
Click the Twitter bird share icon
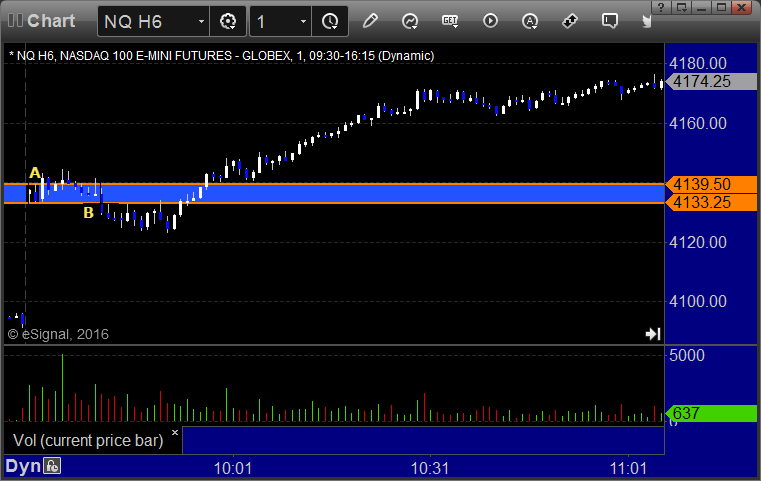646,21
